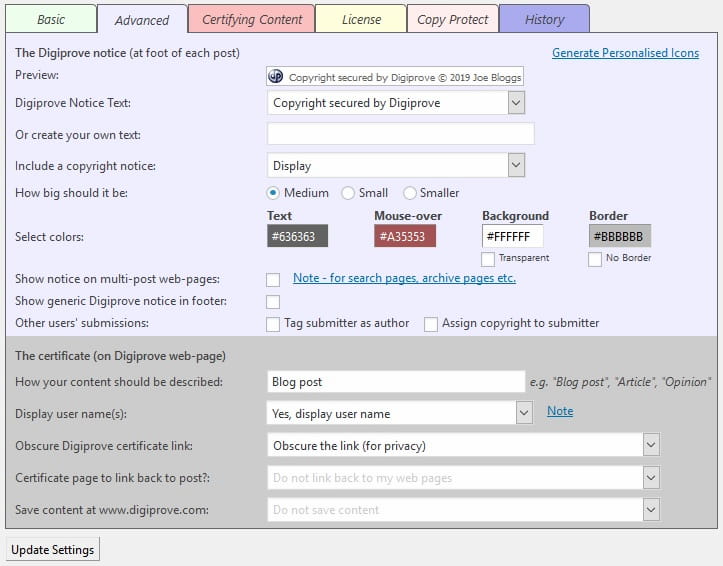Image resolution: width=723 pixels, height=566 pixels.
Task: Expand Include a copyright notice dropdown
Action: (396, 165)
